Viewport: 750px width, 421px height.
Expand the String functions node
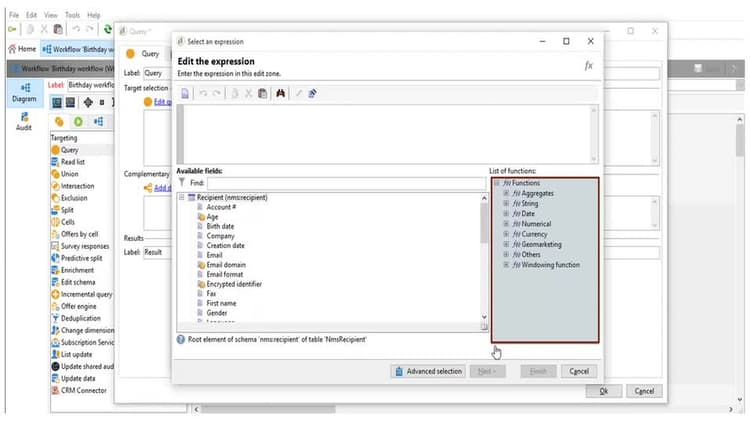(x=506, y=203)
